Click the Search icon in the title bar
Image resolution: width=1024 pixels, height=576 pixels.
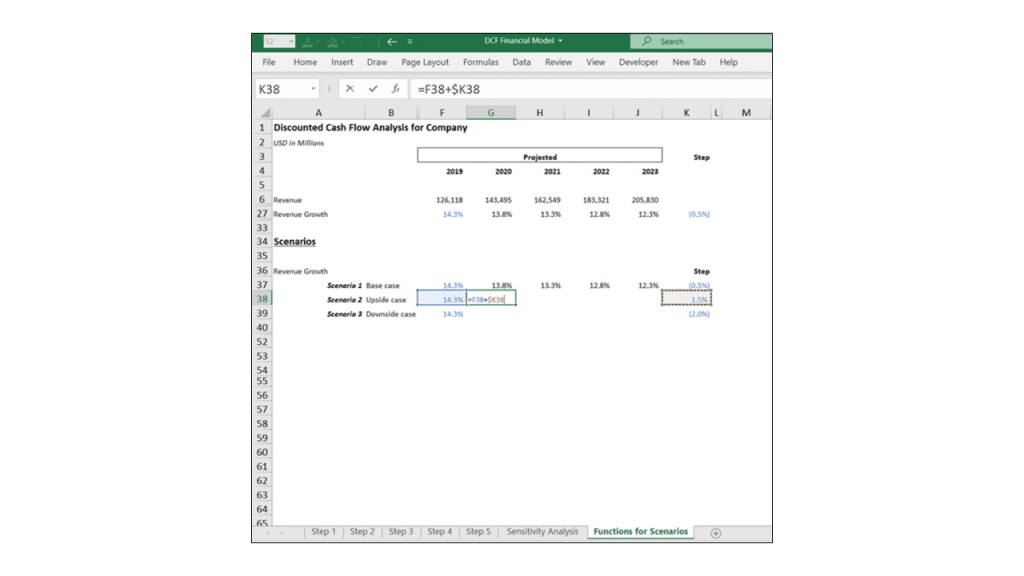point(648,41)
